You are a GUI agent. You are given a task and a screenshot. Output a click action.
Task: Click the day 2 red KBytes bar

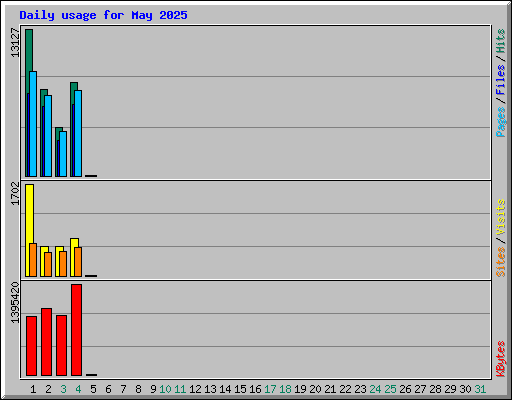point(46,342)
